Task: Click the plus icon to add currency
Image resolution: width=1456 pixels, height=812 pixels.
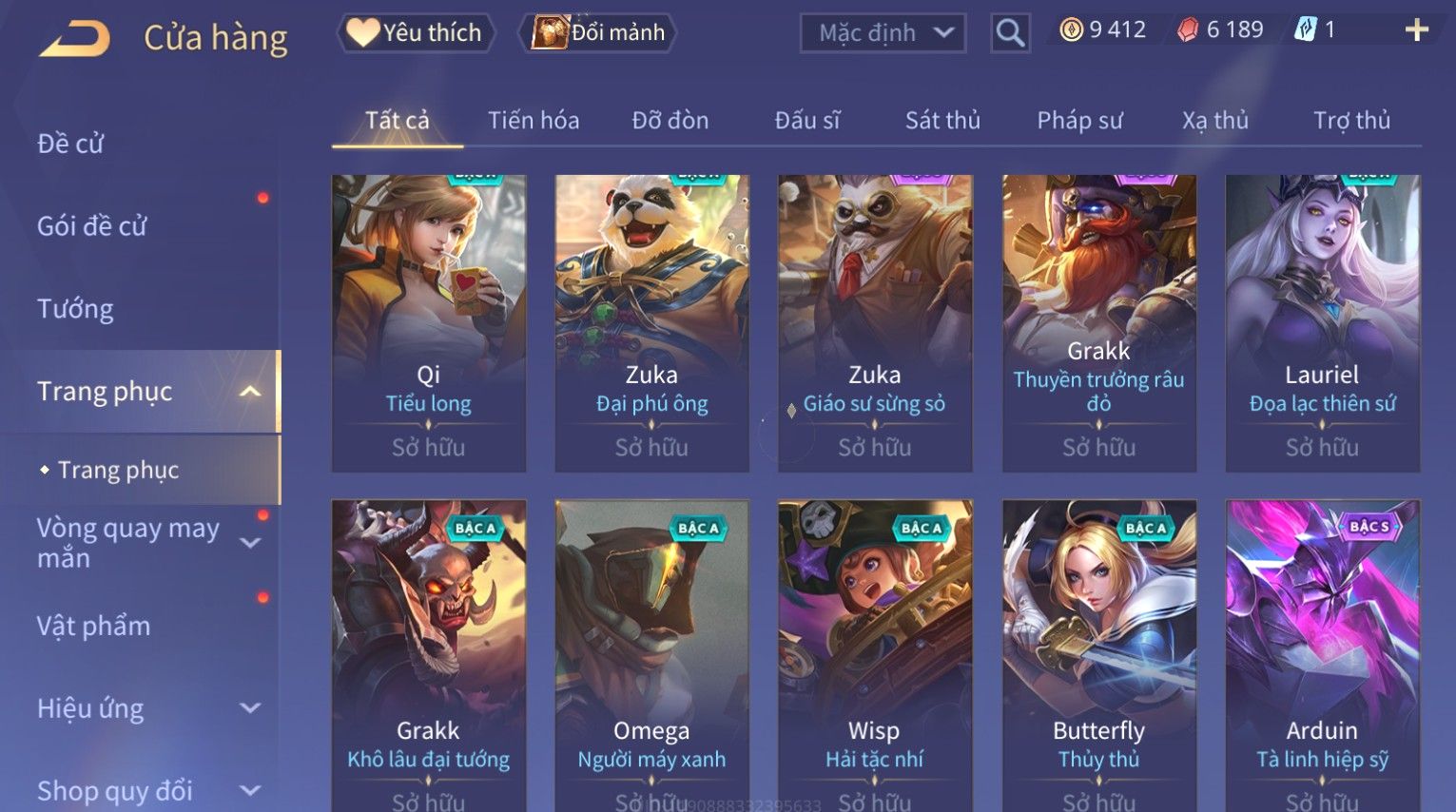Action: point(1416,30)
